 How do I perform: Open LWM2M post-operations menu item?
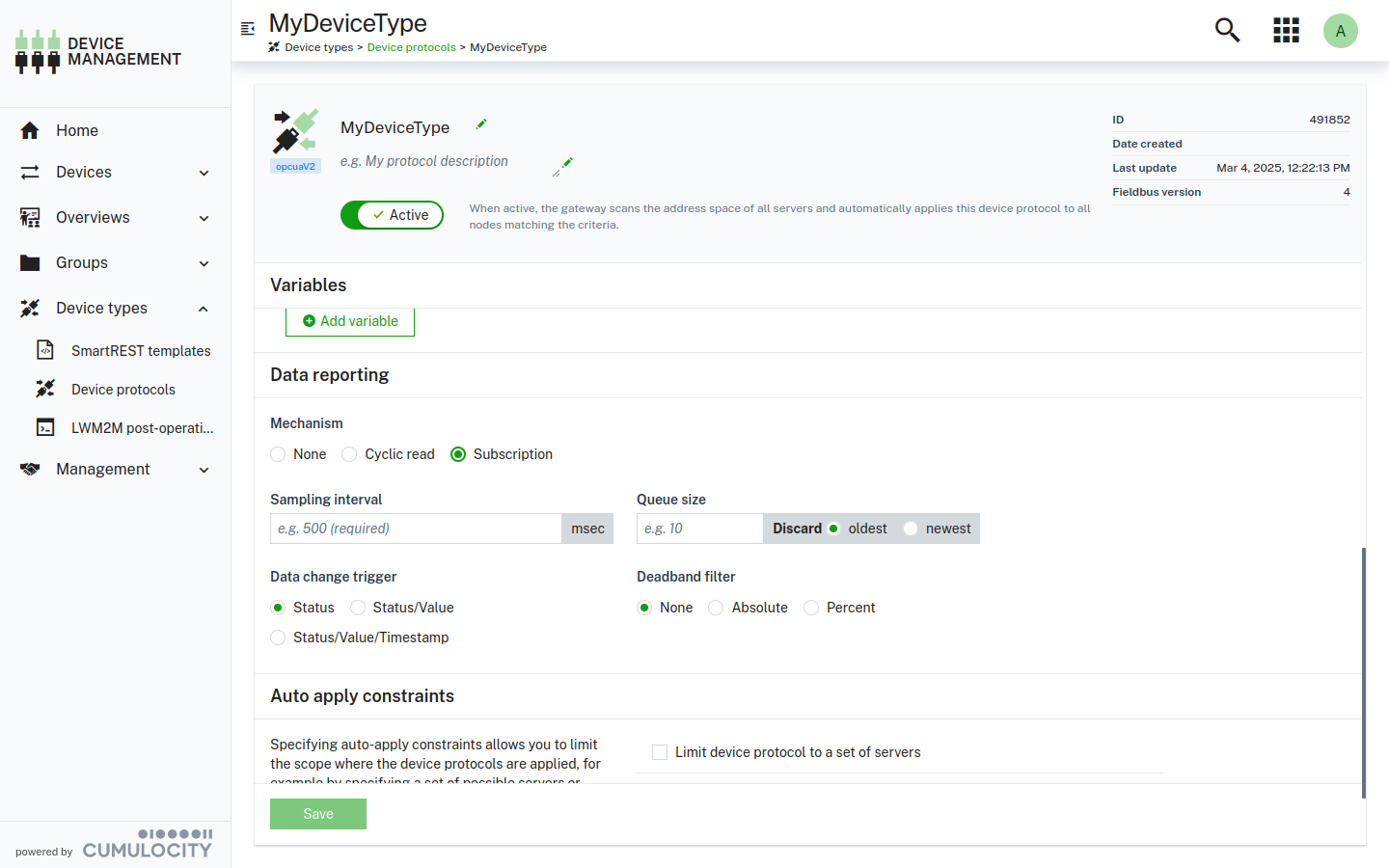pos(142,428)
